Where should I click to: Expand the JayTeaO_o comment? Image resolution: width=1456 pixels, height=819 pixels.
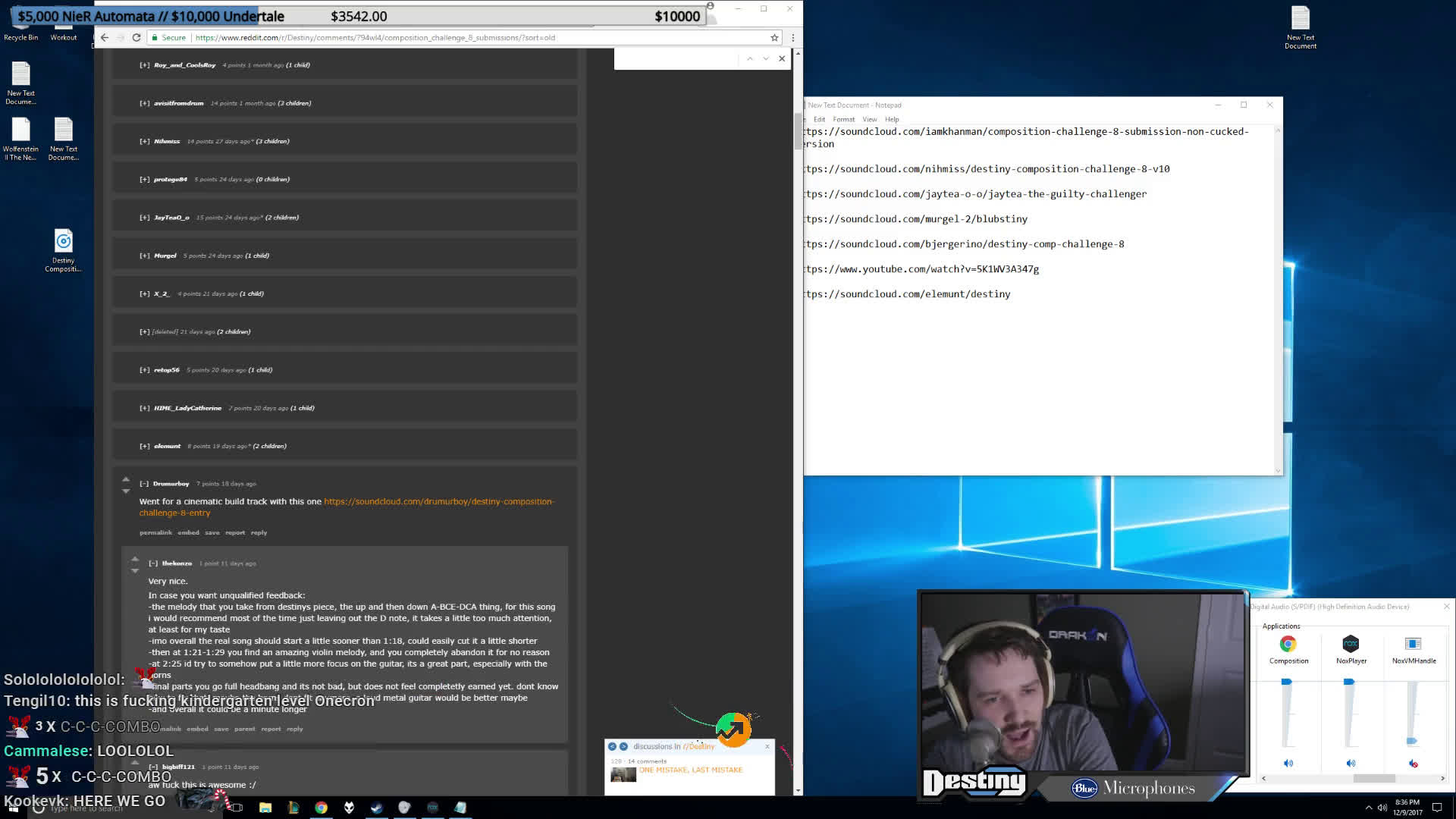(x=144, y=218)
